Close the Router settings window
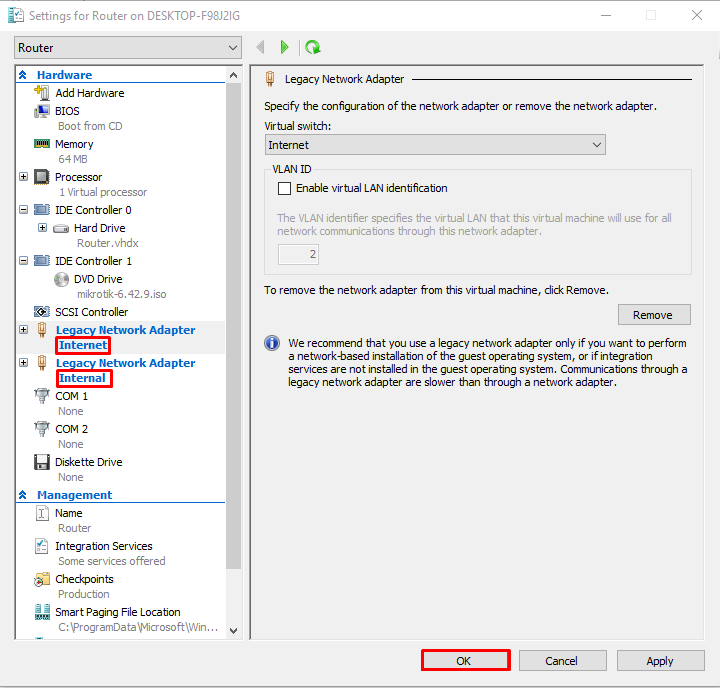 pyautogui.click(x=697, y=15)
